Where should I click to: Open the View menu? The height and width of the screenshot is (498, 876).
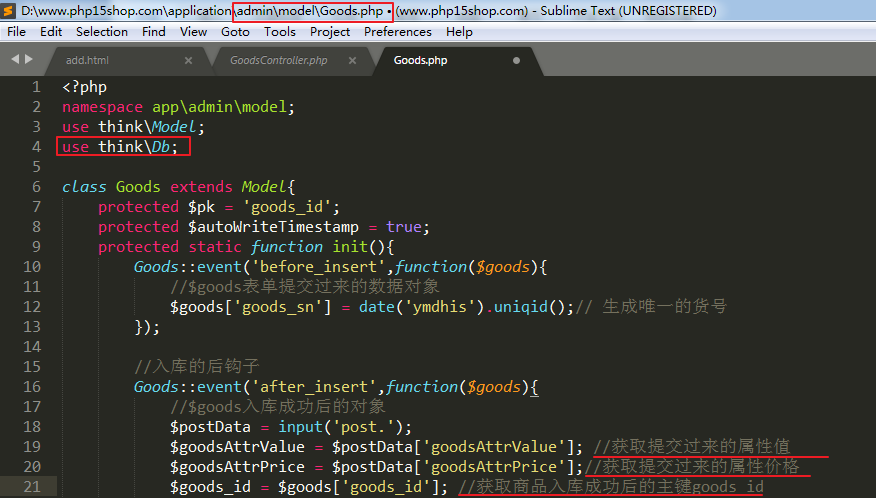[193, 32]
